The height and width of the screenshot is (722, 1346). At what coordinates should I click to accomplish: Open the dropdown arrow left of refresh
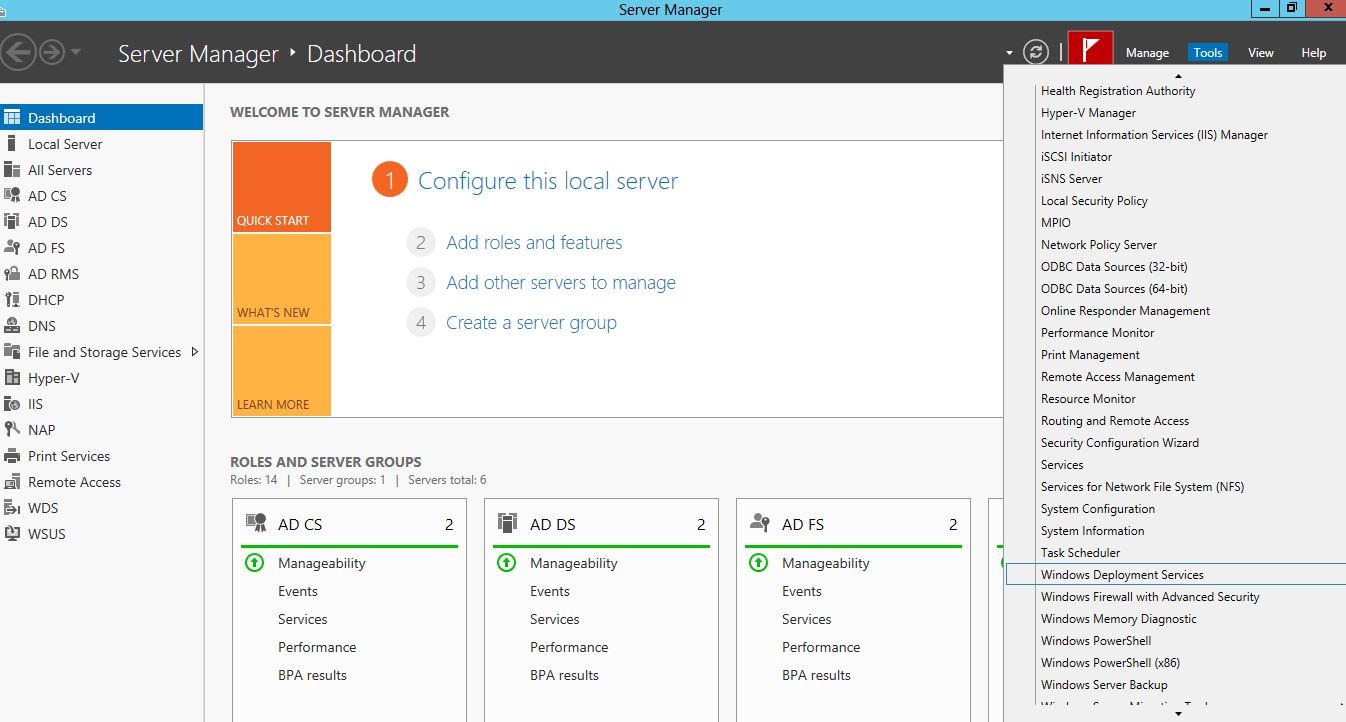pos(1010,53)
